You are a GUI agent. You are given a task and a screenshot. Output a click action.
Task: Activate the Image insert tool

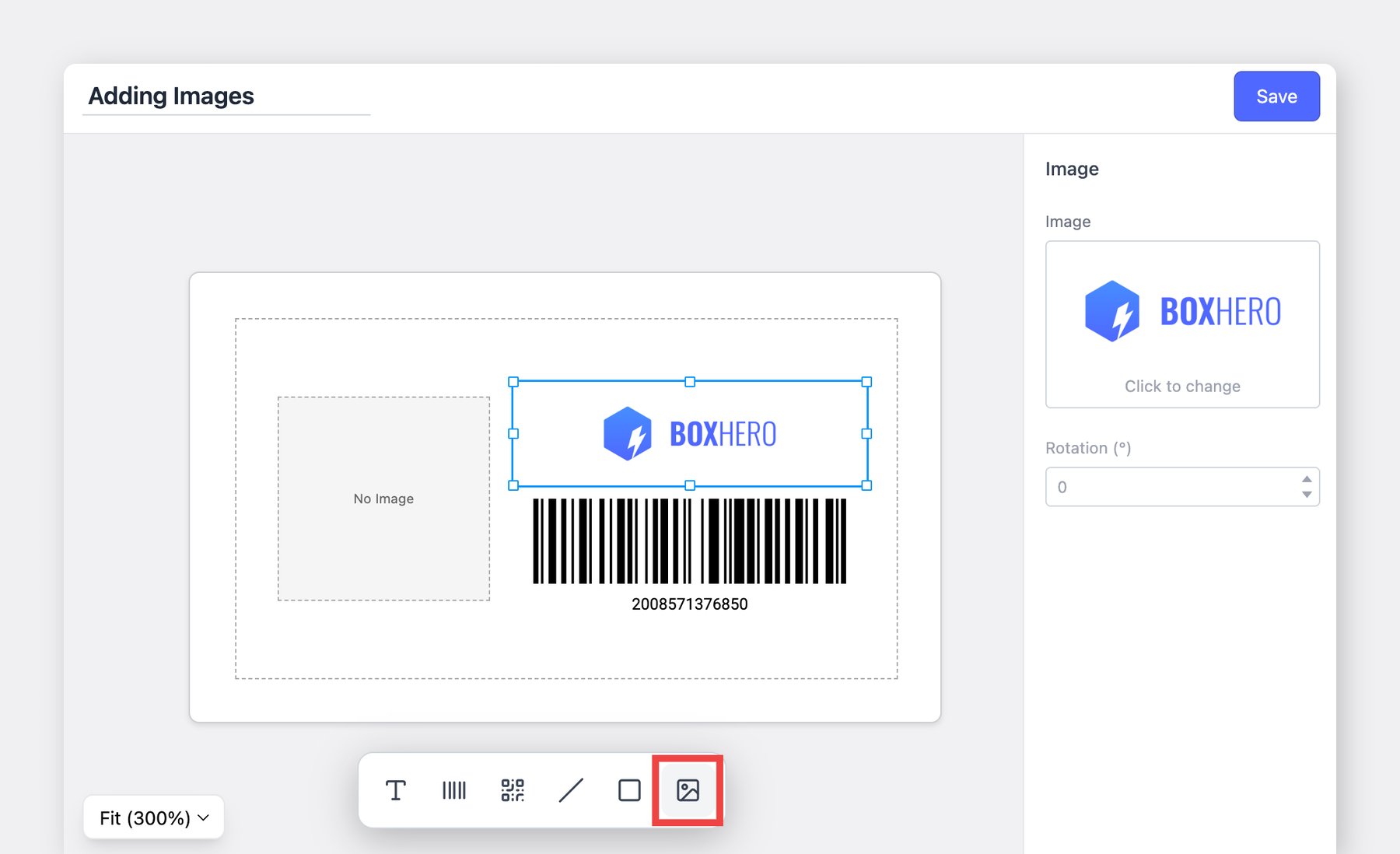click(x=688, y=790)
